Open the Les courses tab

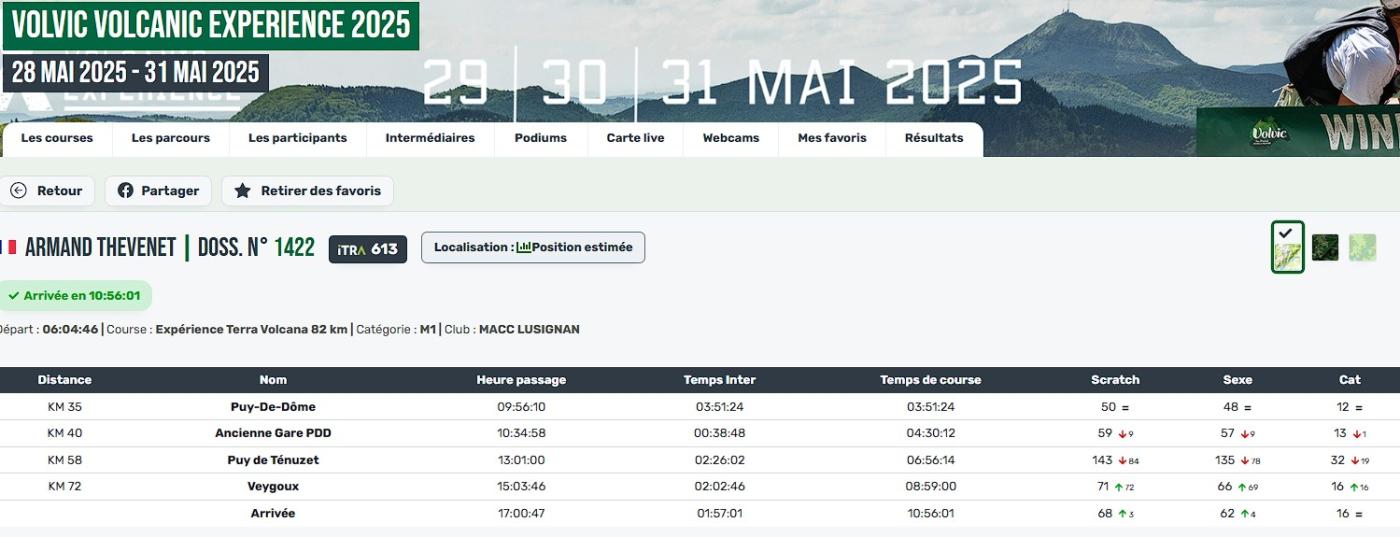tap(57, 138)
